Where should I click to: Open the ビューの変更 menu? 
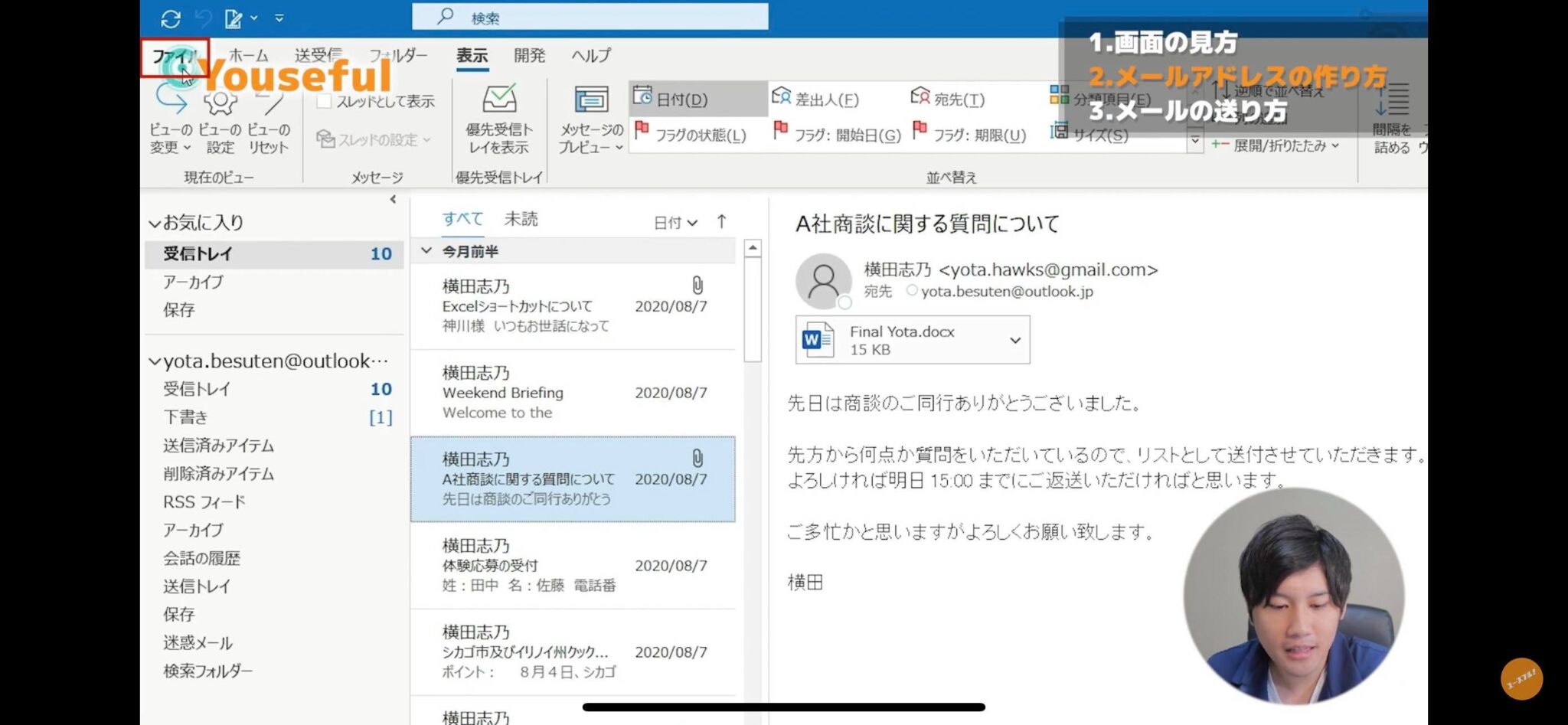tap(171, 120)
